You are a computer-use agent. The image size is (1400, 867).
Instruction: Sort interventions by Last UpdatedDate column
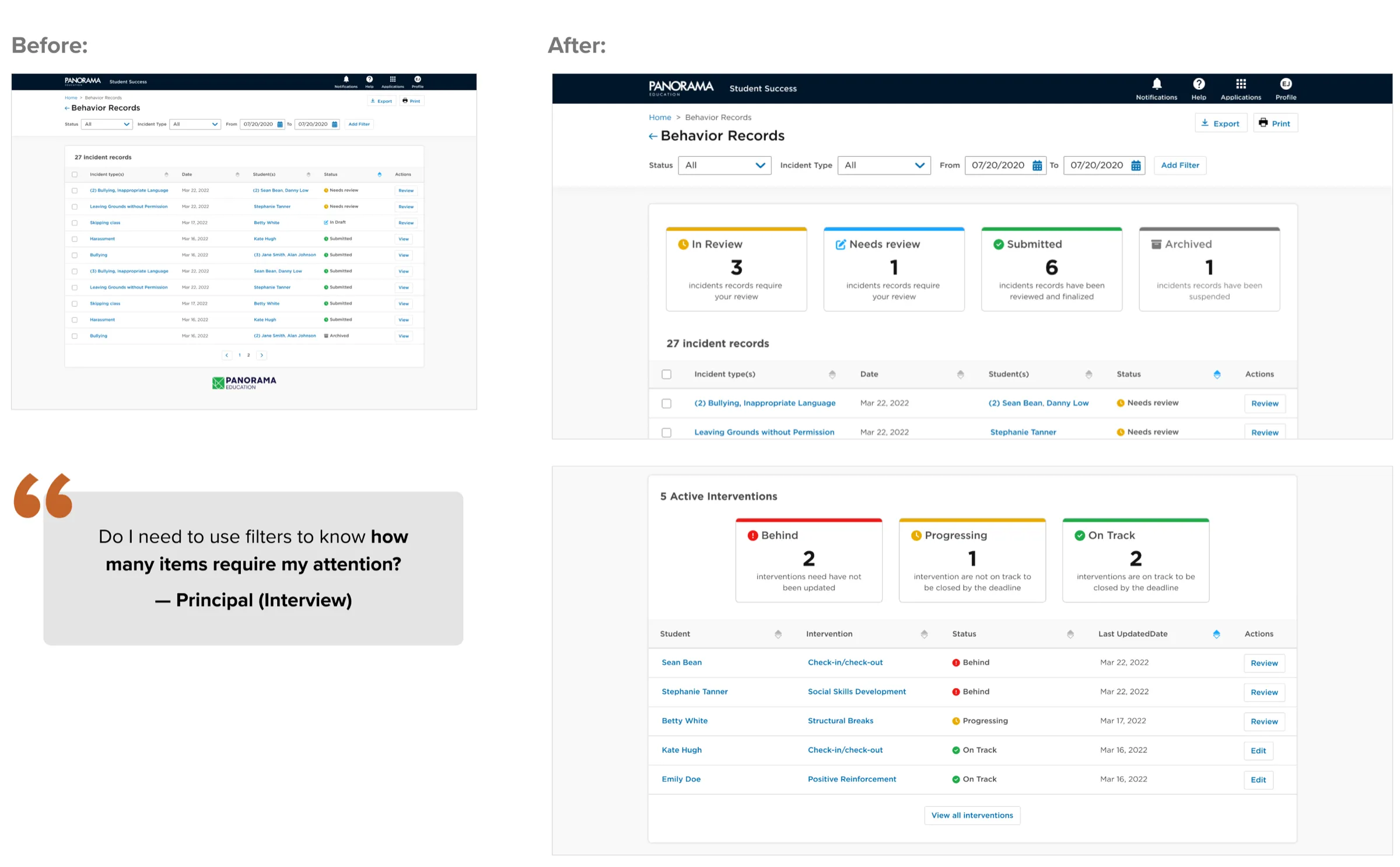[1216, 634]
